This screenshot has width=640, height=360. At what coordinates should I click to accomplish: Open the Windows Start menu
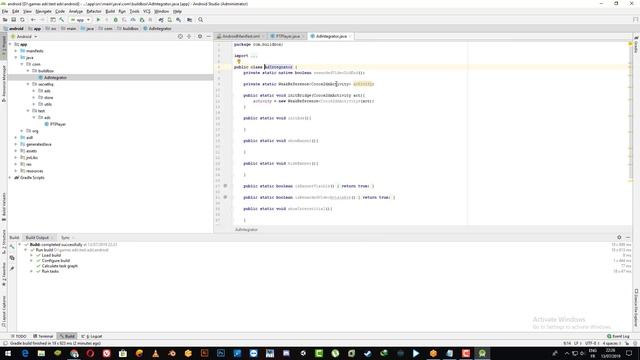8,353
